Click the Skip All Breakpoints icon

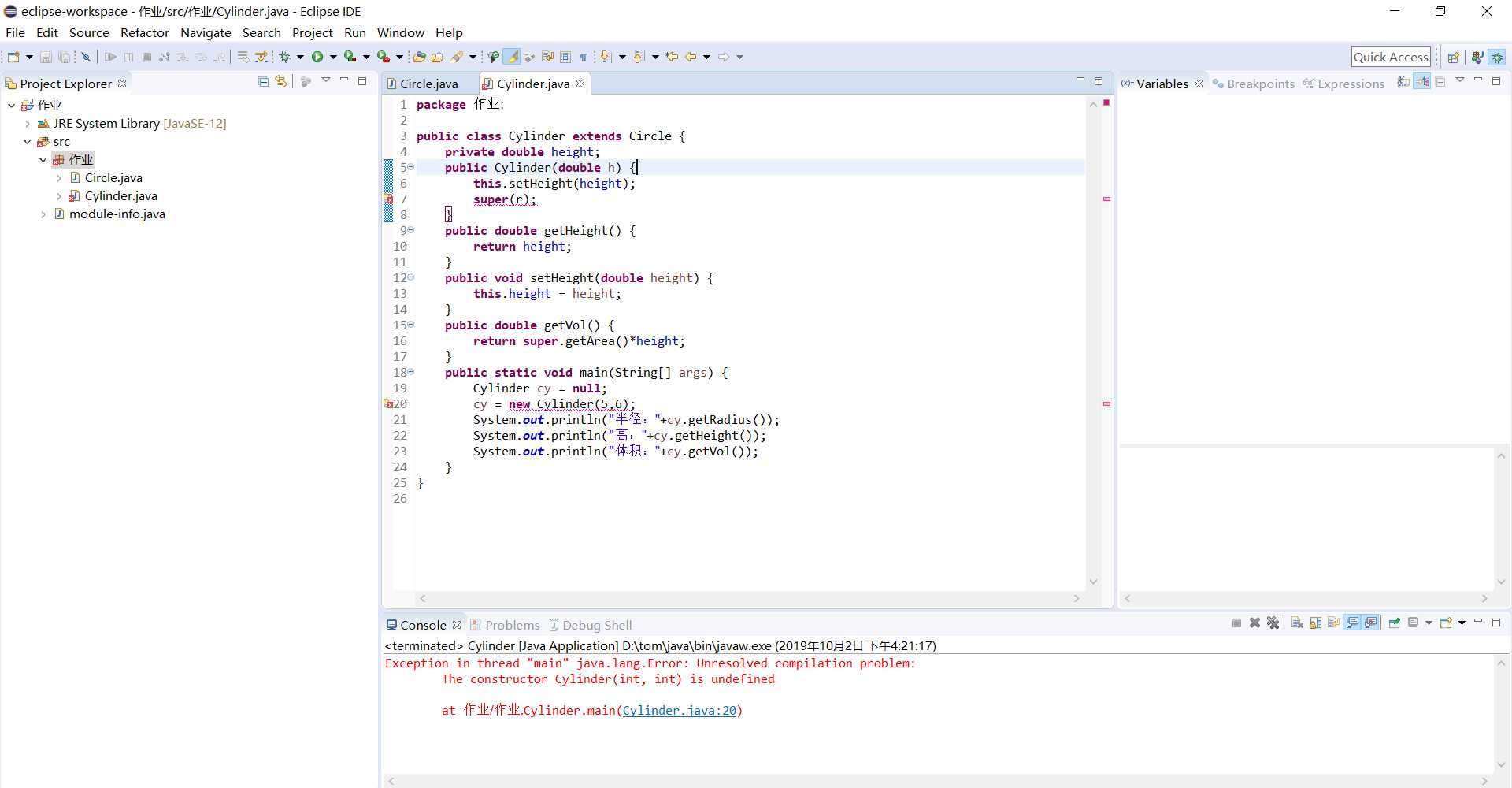[86, 57]
